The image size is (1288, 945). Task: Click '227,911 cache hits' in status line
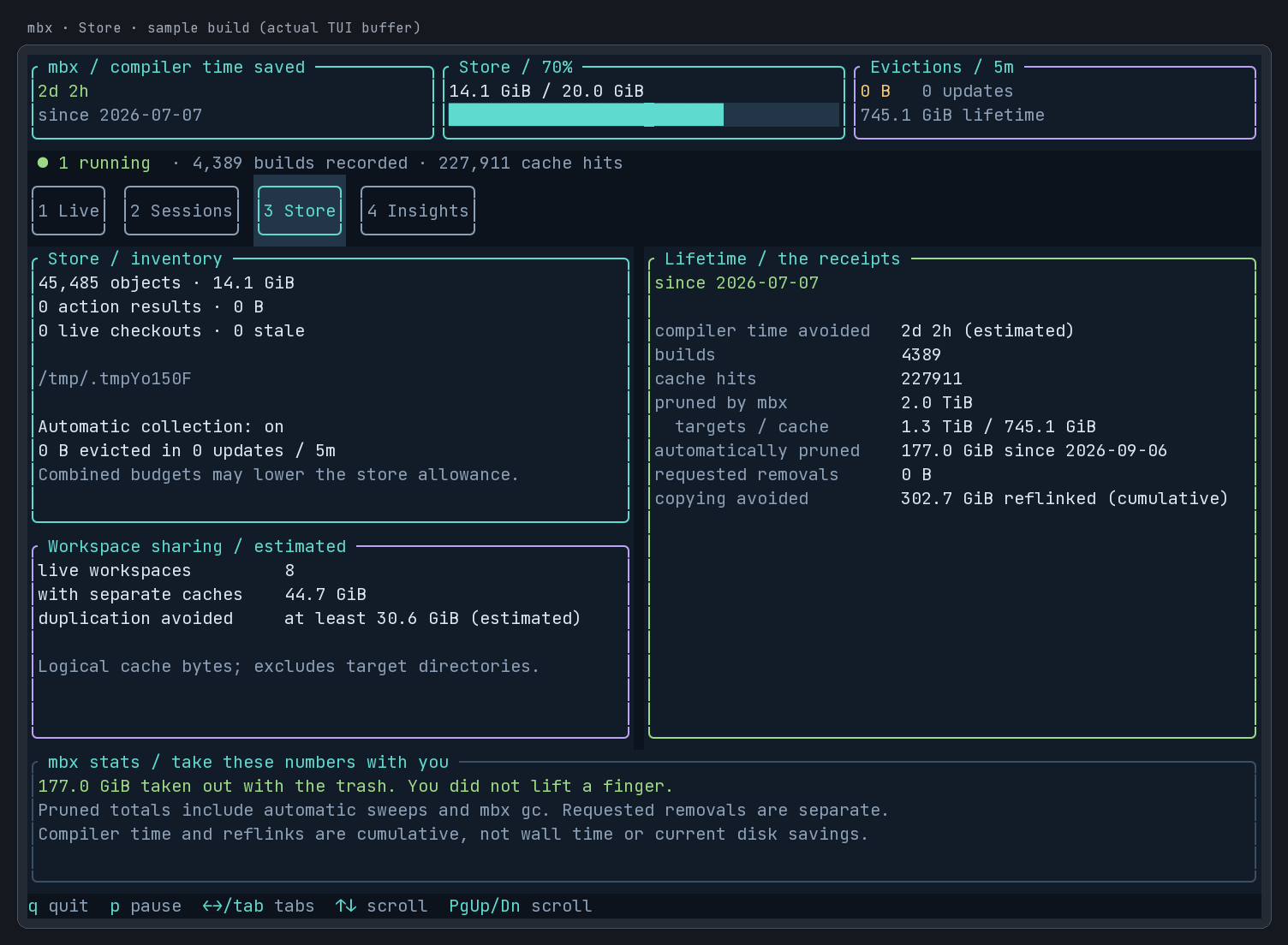531,163
